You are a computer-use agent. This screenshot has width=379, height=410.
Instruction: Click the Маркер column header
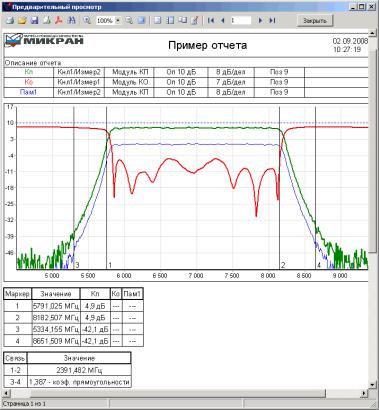[x=18, y=294]
